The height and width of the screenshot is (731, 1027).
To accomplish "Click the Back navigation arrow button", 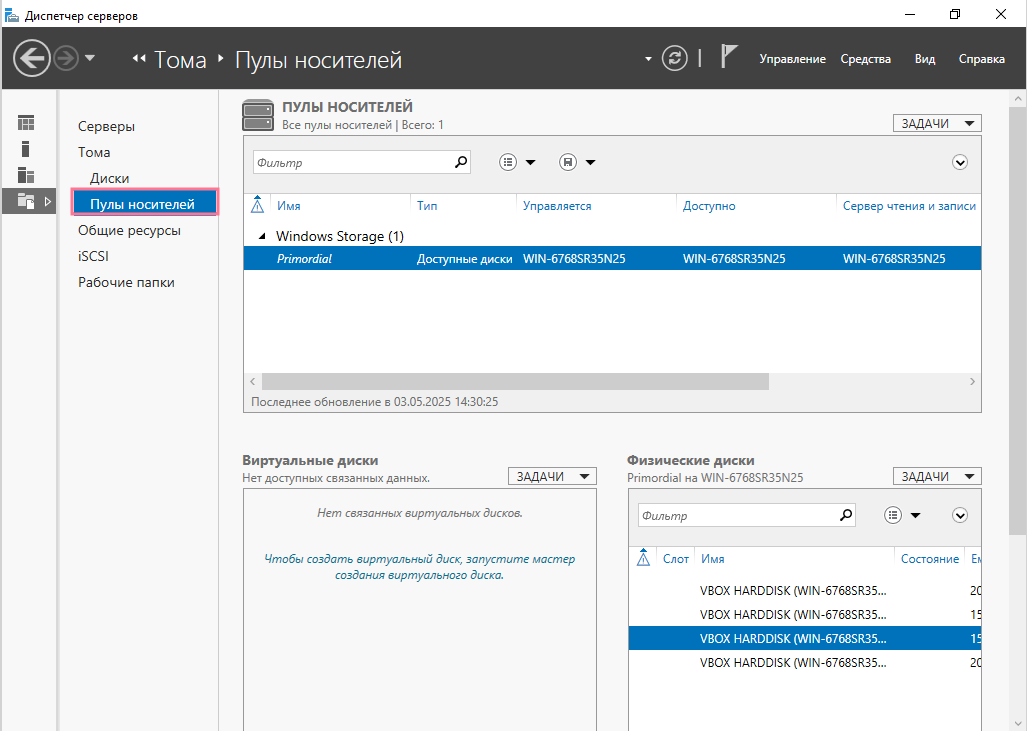I will tap(32, 58).
